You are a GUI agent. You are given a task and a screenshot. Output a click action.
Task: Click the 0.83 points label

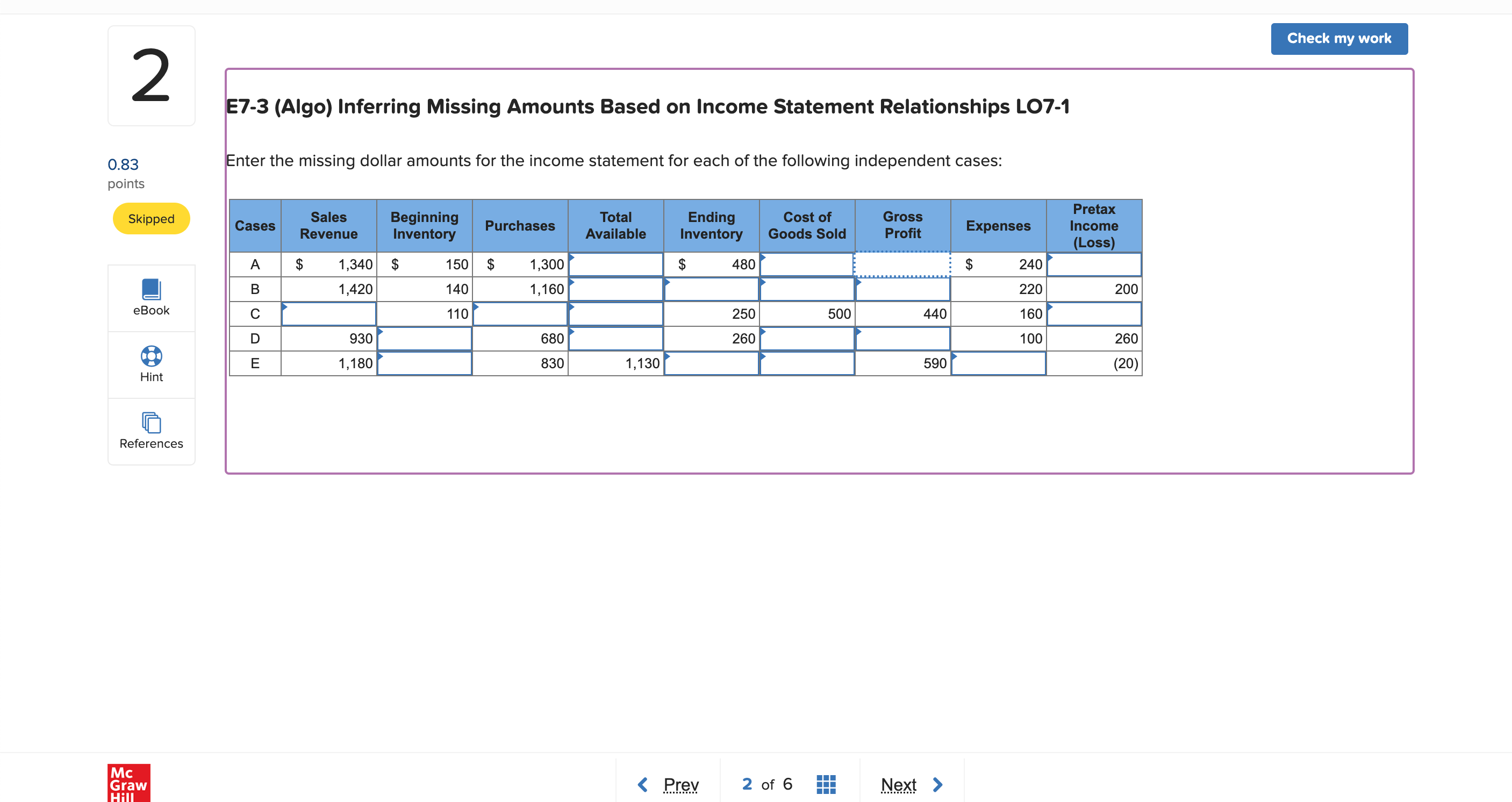(123, 164)
